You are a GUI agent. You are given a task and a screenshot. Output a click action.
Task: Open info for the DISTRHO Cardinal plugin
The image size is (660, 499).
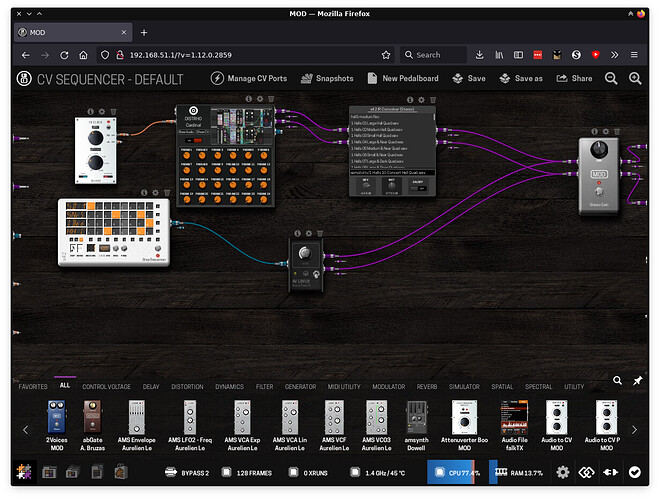(249, 99)
